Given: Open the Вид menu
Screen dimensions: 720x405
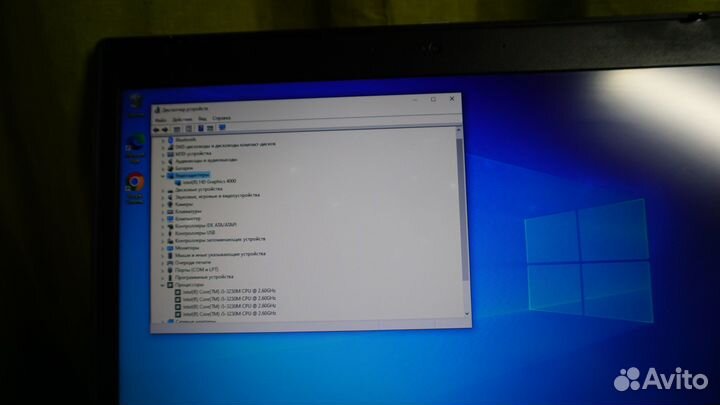Looking at the screenshot, I should pyautogui.click(x=202, y=118).
